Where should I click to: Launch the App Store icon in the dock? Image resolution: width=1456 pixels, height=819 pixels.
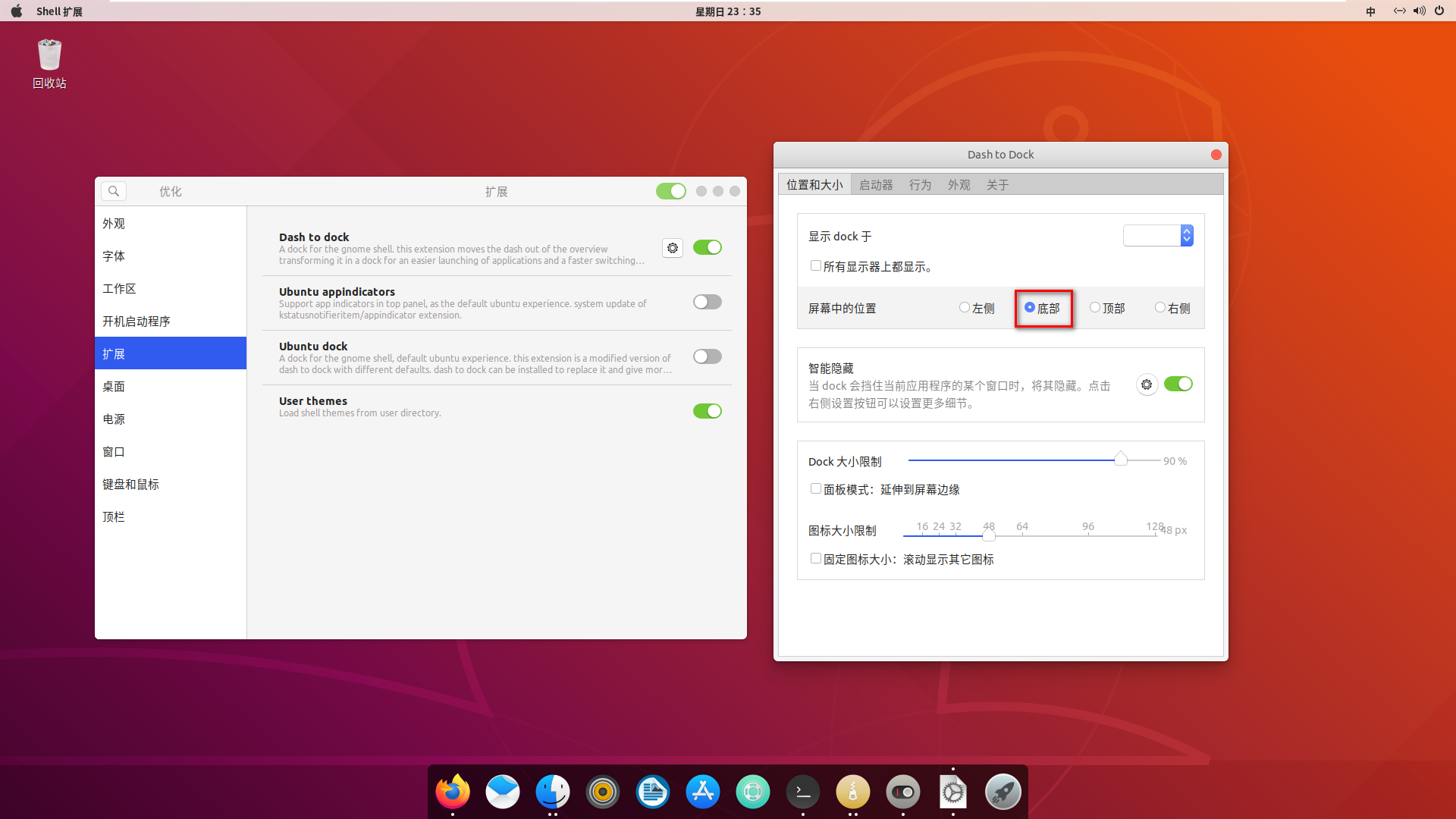pos(702,791)
